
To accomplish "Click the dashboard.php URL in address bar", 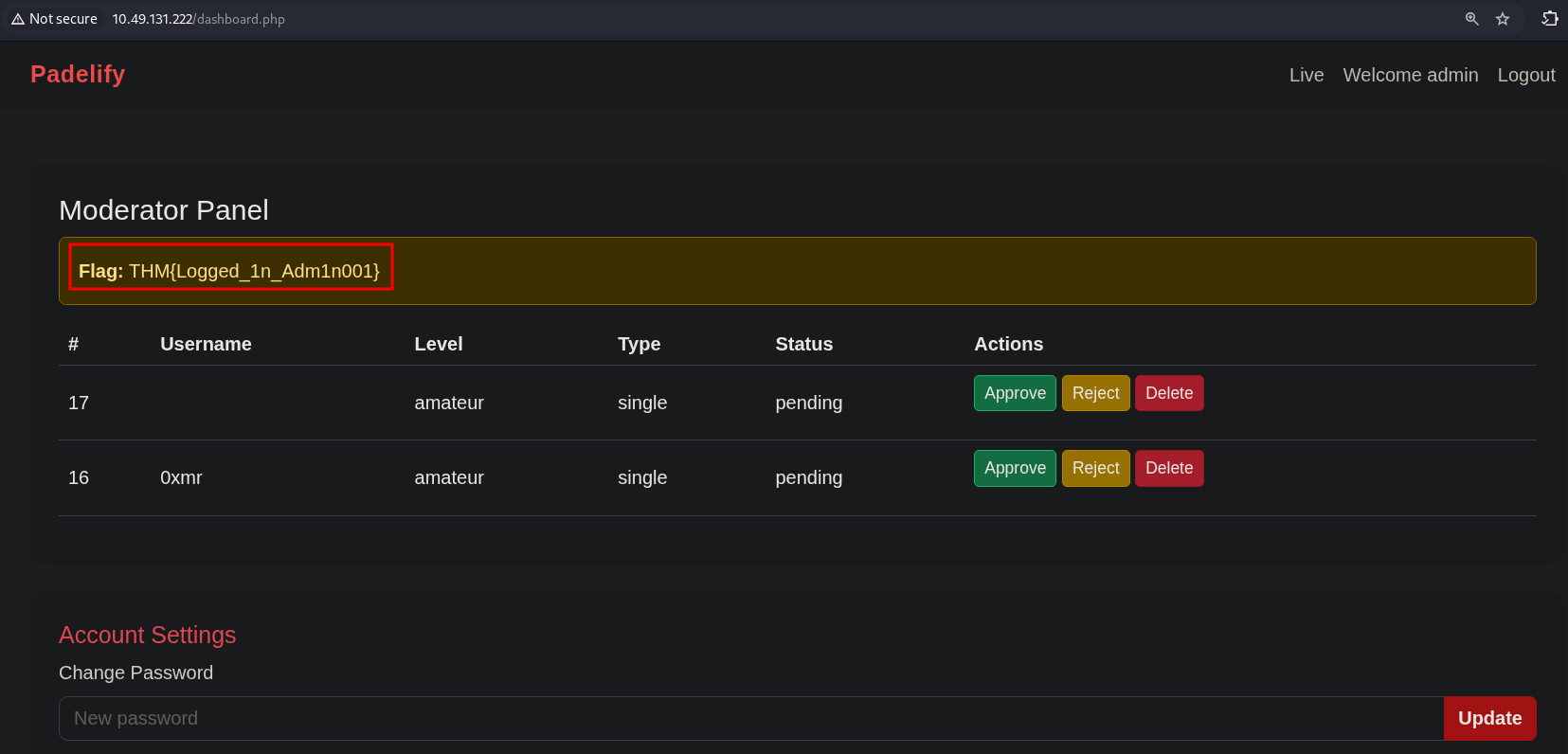I will (x=198, y=19).
